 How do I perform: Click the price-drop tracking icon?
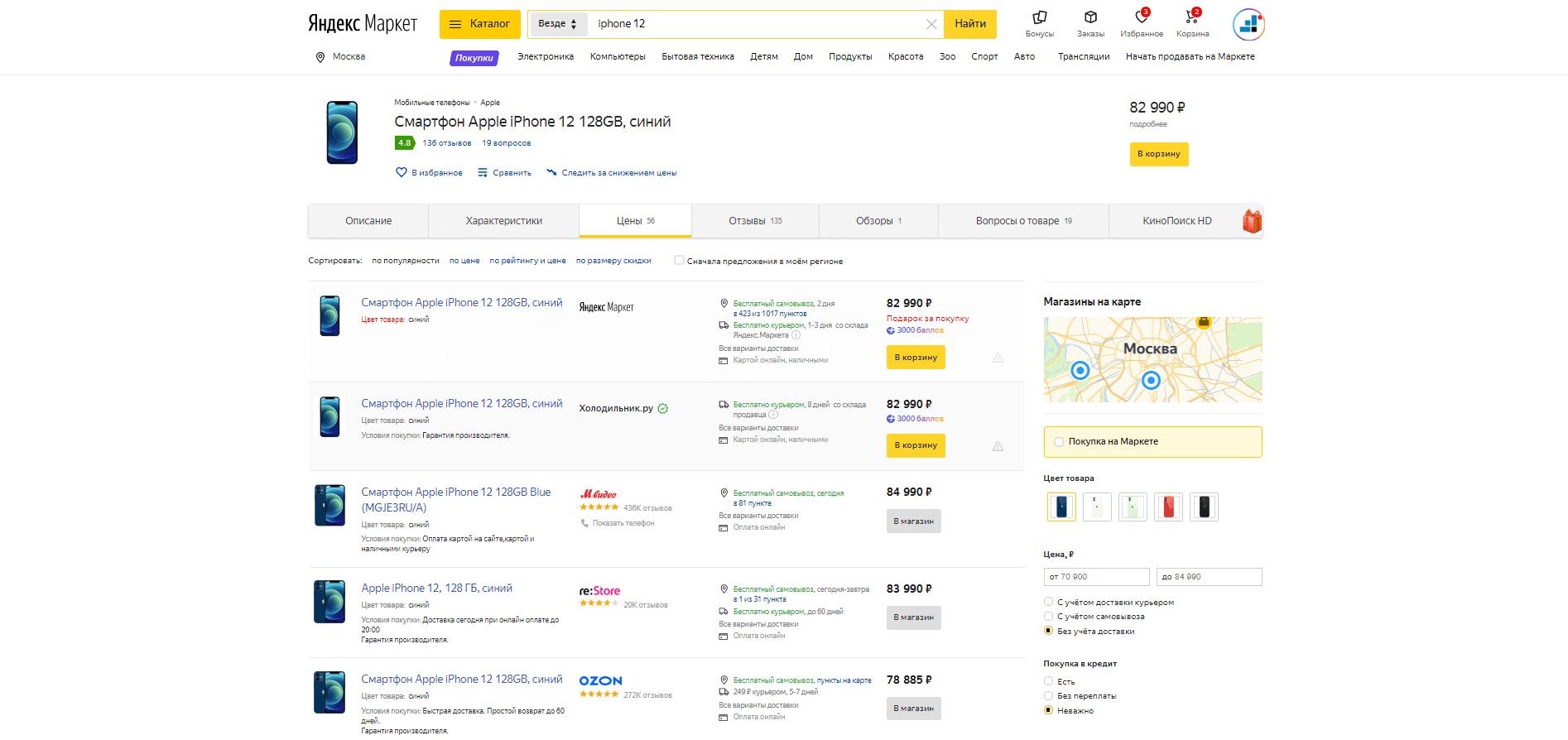pyautogui.click(x=551, y=172)
